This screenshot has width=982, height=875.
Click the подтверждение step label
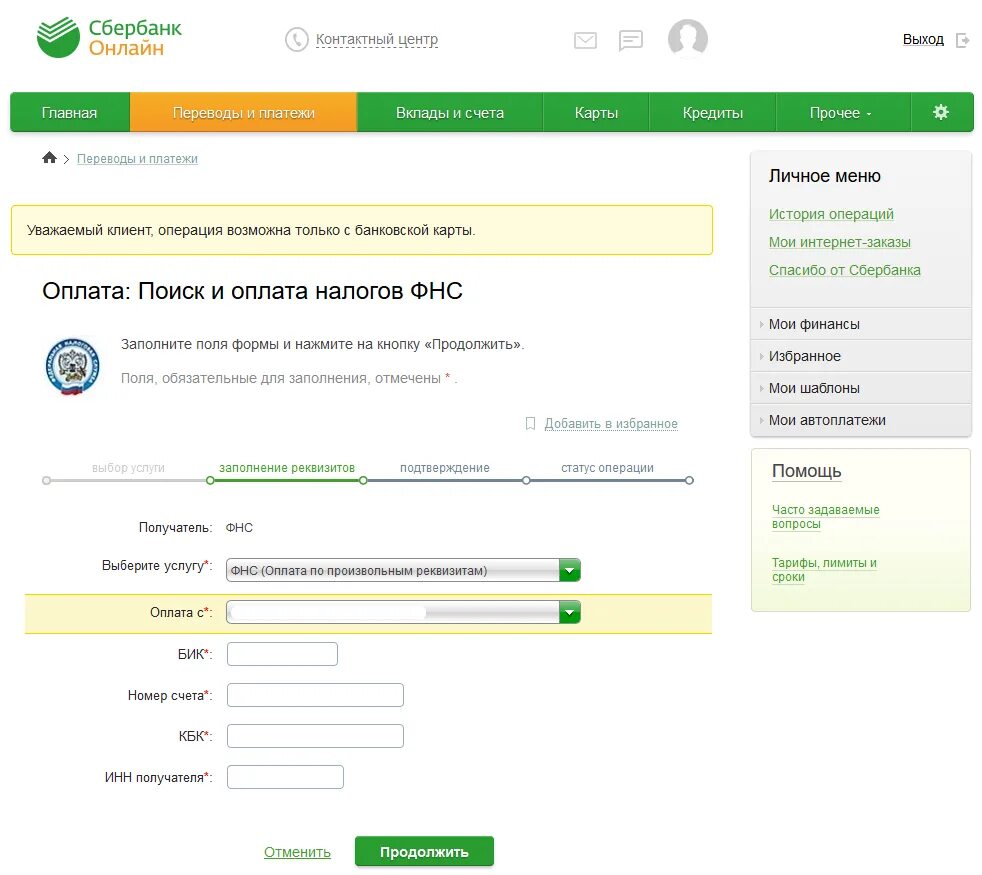point(445,468)
